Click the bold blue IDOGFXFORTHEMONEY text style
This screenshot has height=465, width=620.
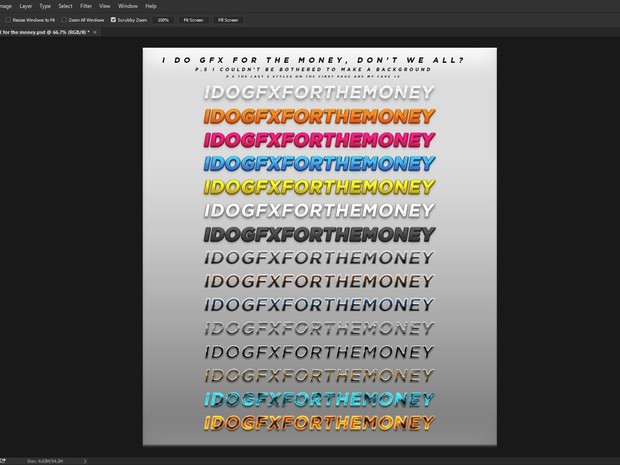click(x=319, y=163)
